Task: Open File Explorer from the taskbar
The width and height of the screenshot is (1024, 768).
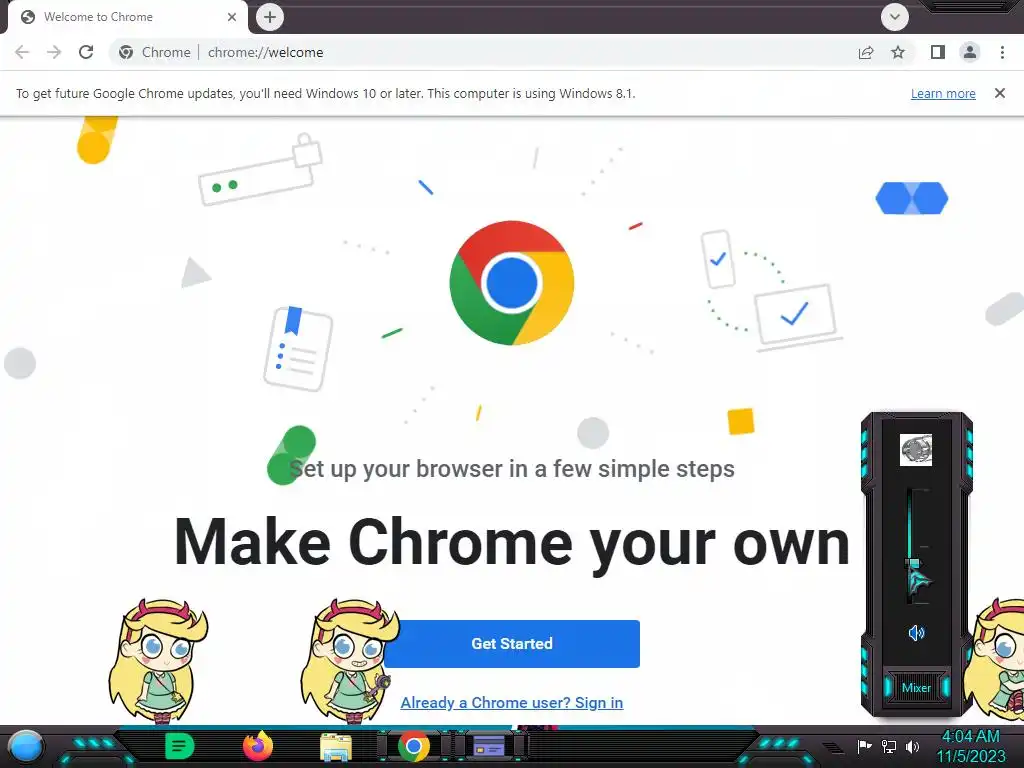Action: tap(336, 747)
